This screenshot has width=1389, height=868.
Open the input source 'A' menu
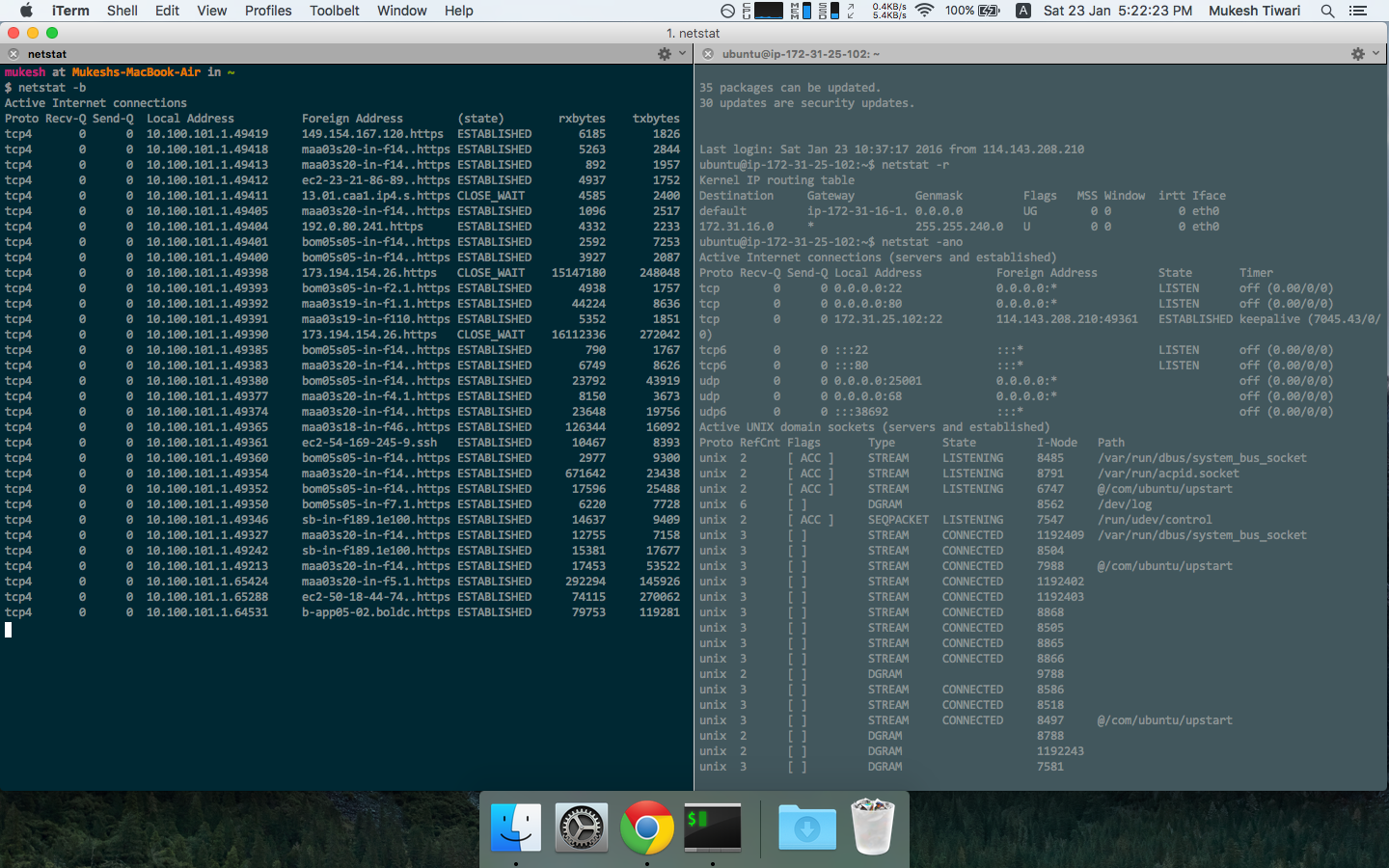point(1023,11)
